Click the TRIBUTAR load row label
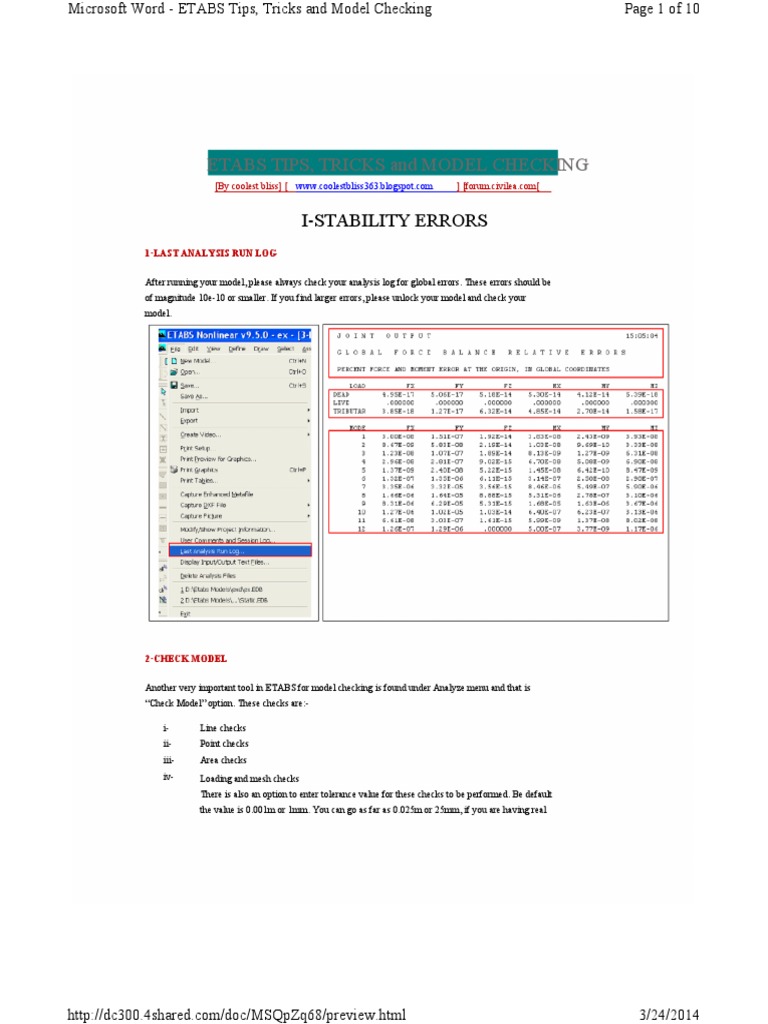This screenshot has height=1024, width=768. [349, 411]
